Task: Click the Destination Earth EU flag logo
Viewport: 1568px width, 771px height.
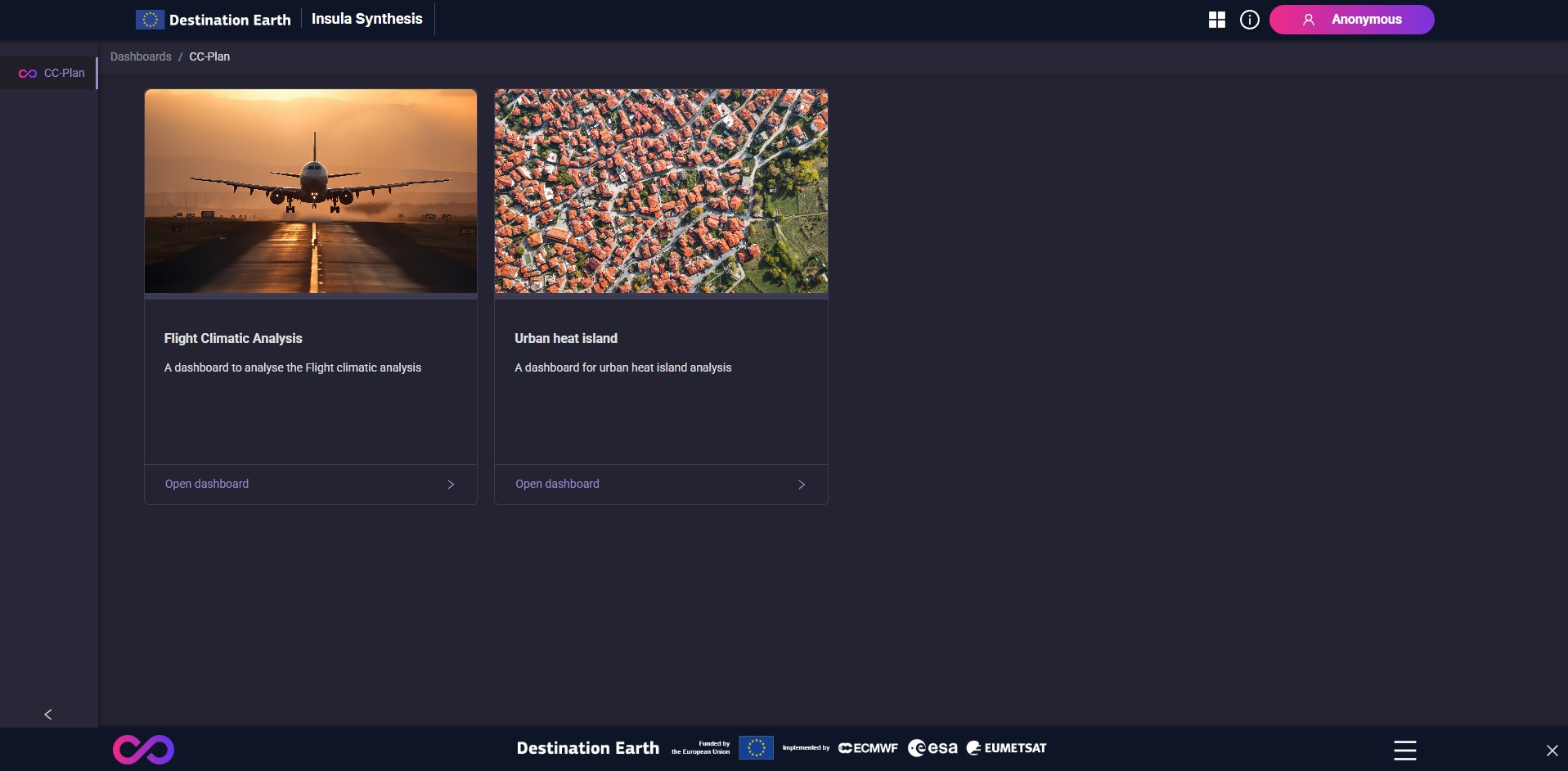Action: click(149, 18)
